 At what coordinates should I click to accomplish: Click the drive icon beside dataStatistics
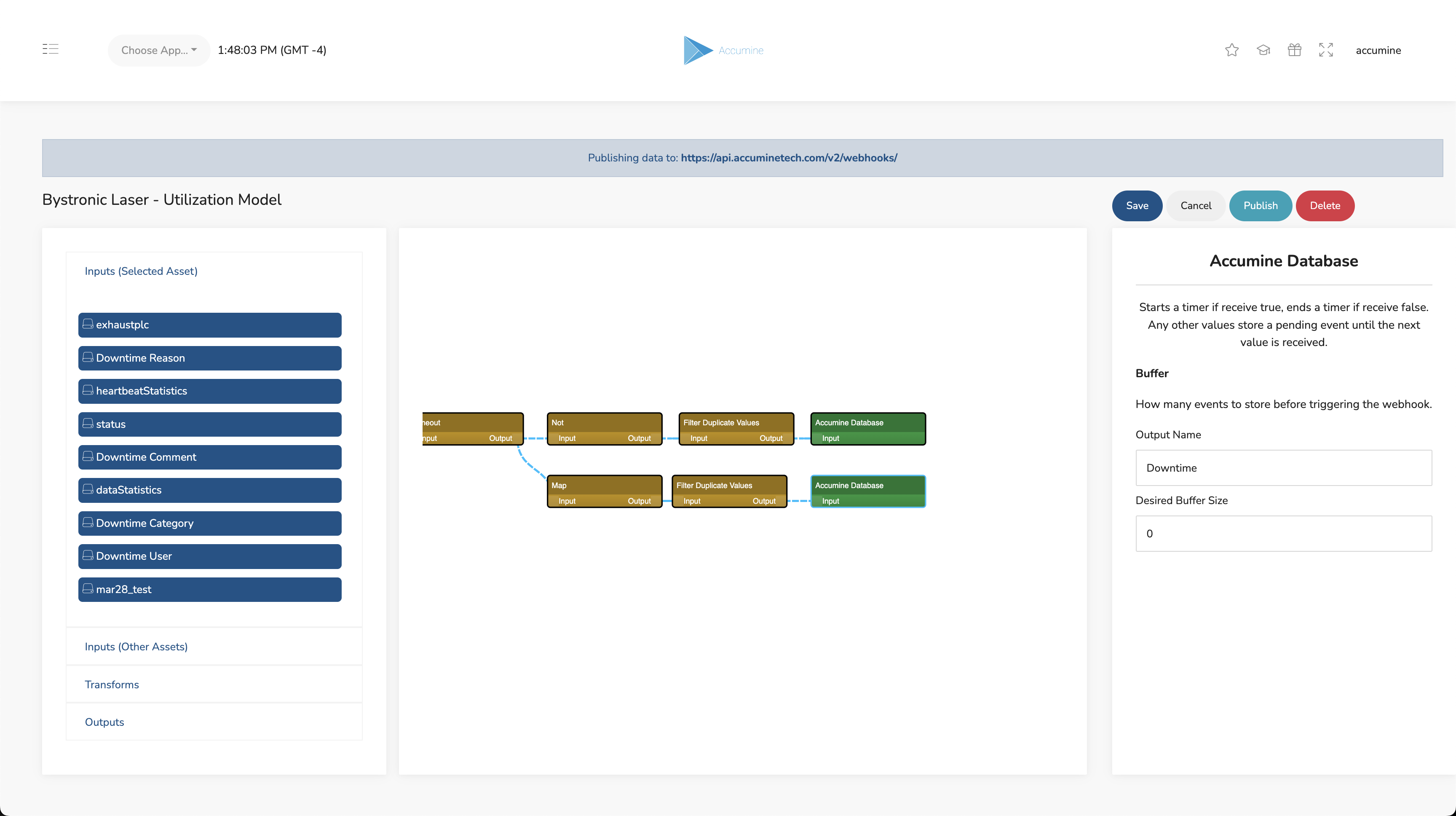coord(88,489)
